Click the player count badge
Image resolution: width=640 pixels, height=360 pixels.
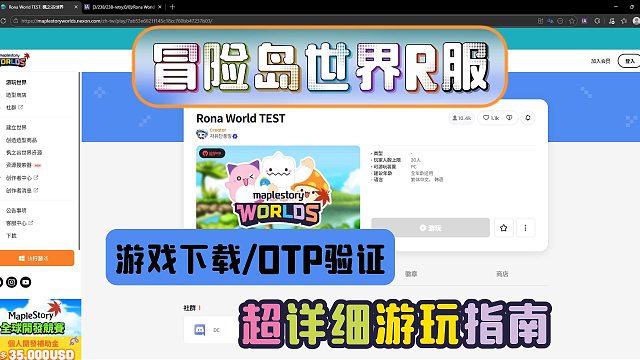coord(462,118)
